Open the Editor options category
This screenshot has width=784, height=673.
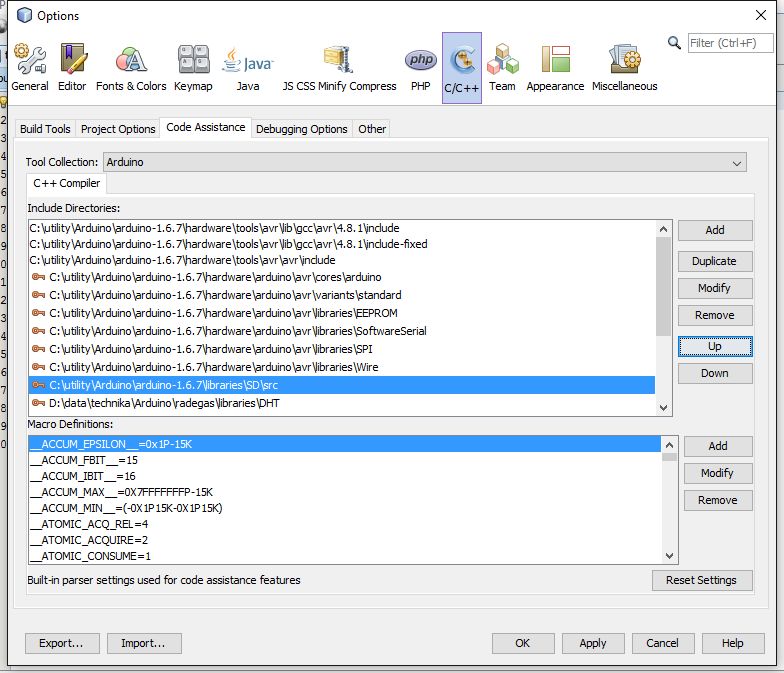click(x=72, y=68)
